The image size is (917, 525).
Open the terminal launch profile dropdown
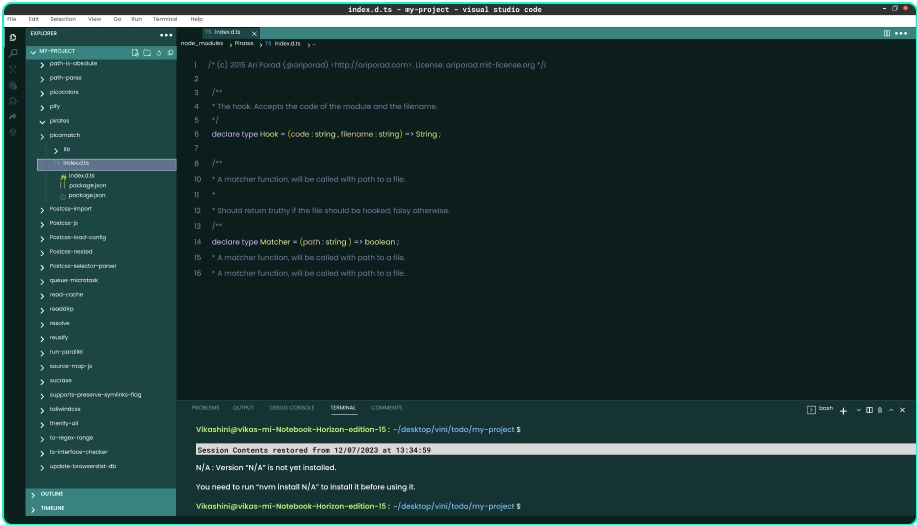pyautogui.click(x=859, y=410)
